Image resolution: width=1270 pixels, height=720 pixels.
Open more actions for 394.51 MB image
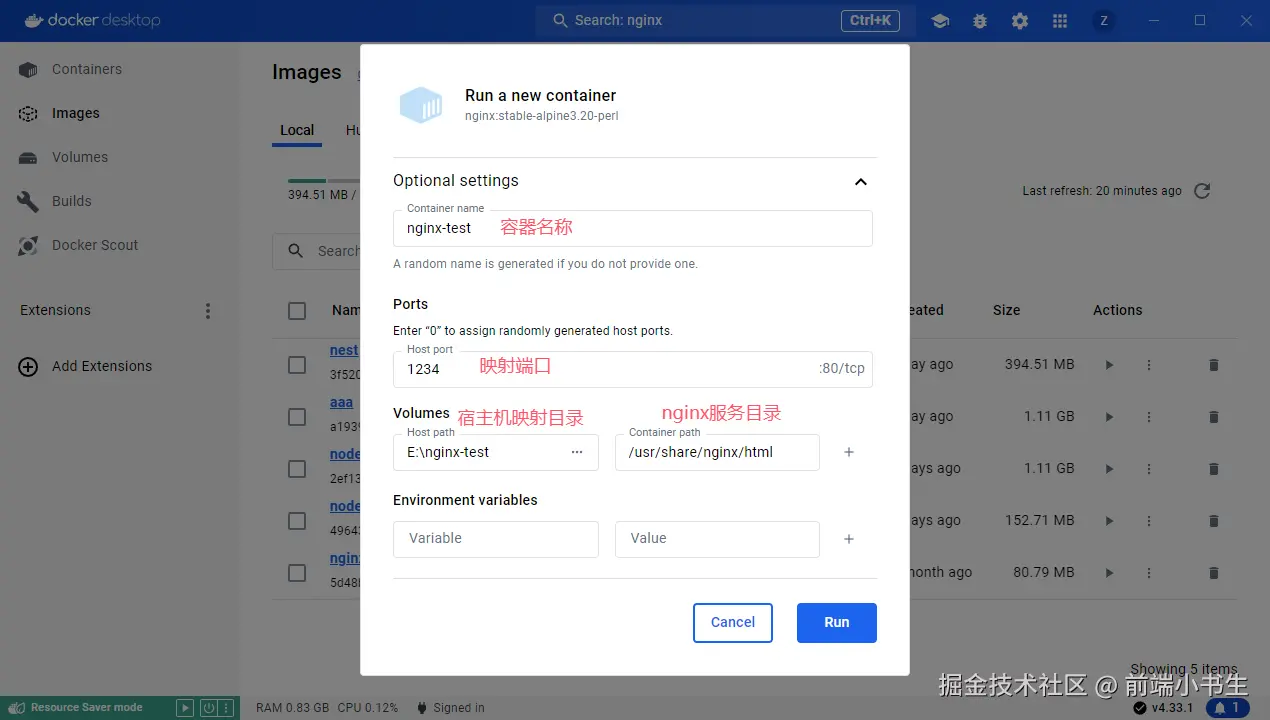pos(1149,365)
